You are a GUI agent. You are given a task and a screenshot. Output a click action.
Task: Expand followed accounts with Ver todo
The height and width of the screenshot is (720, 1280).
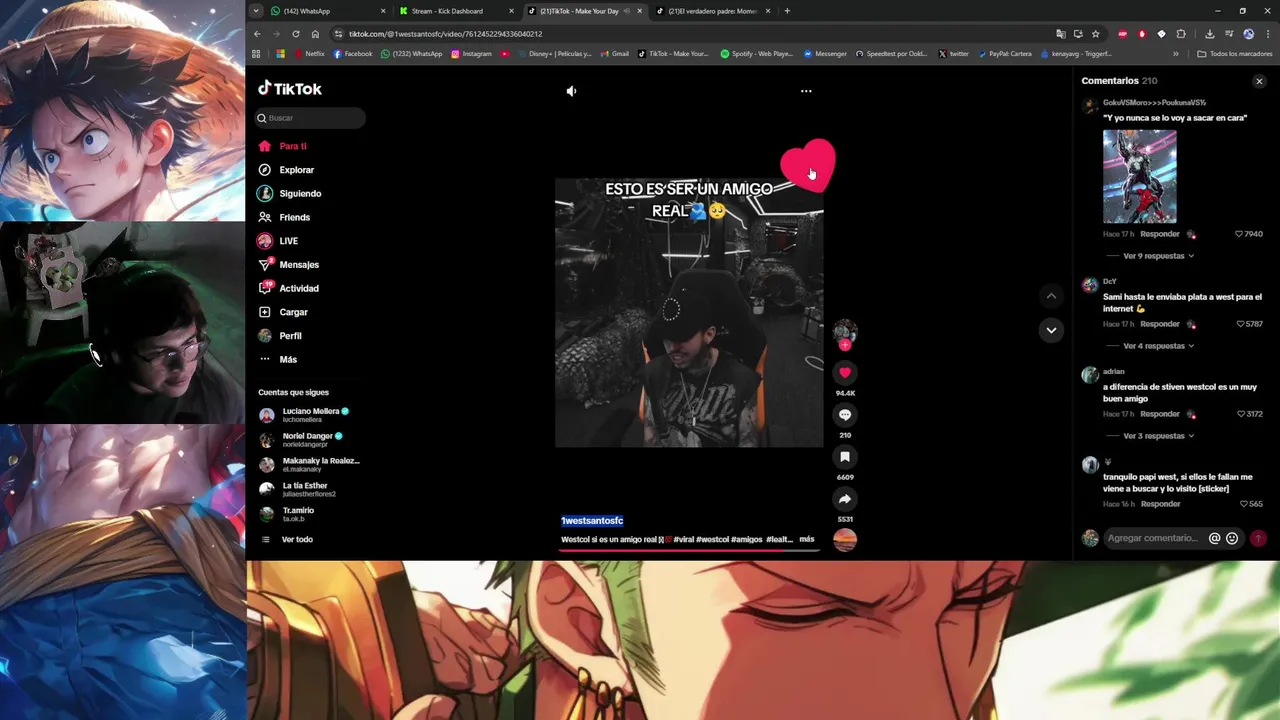coord(287,540)
